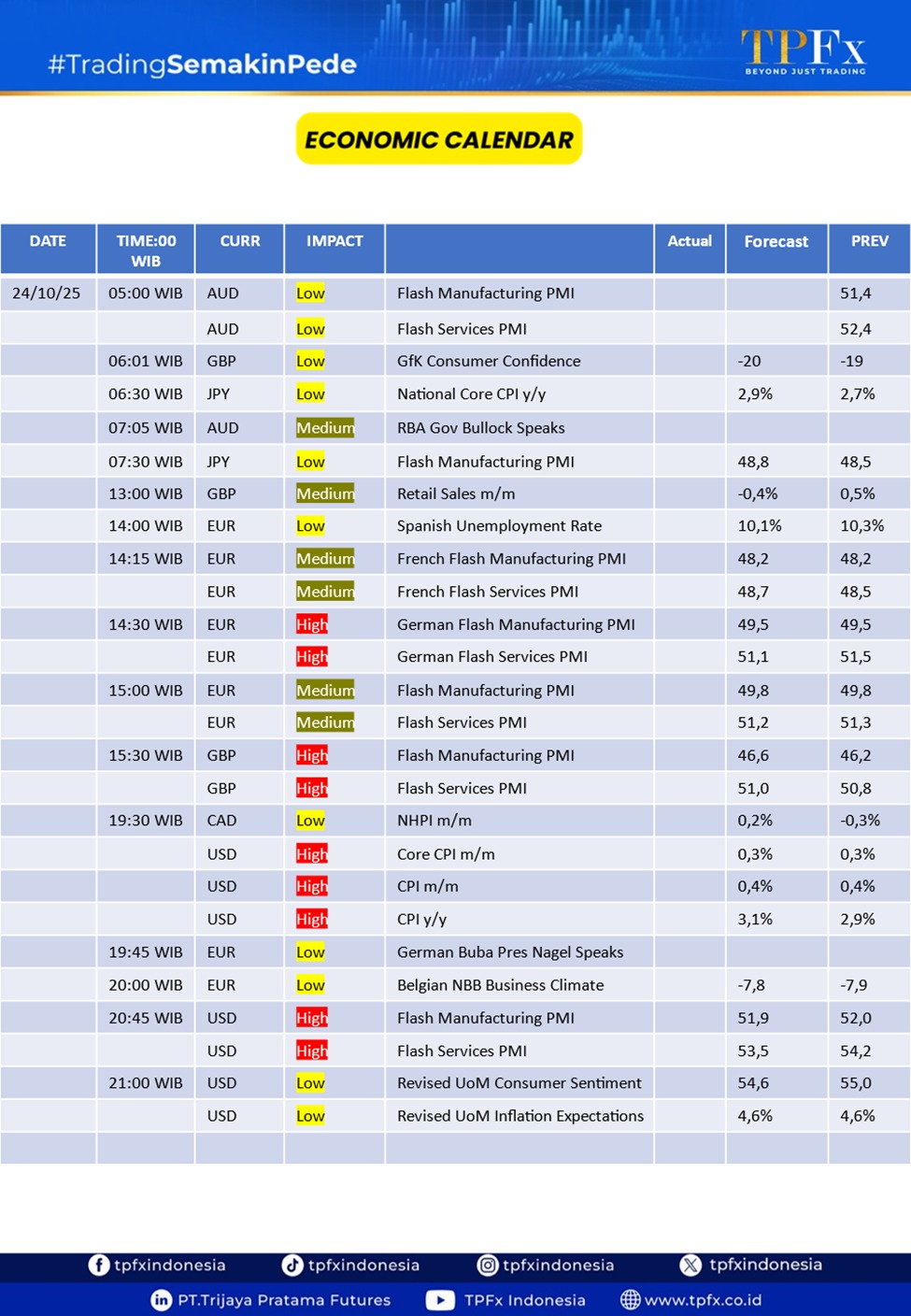This screenshot has height=1316, width=911.
Task: Click the X (Twitter) icon in the footer
Action: click(x=690, y=1265)
